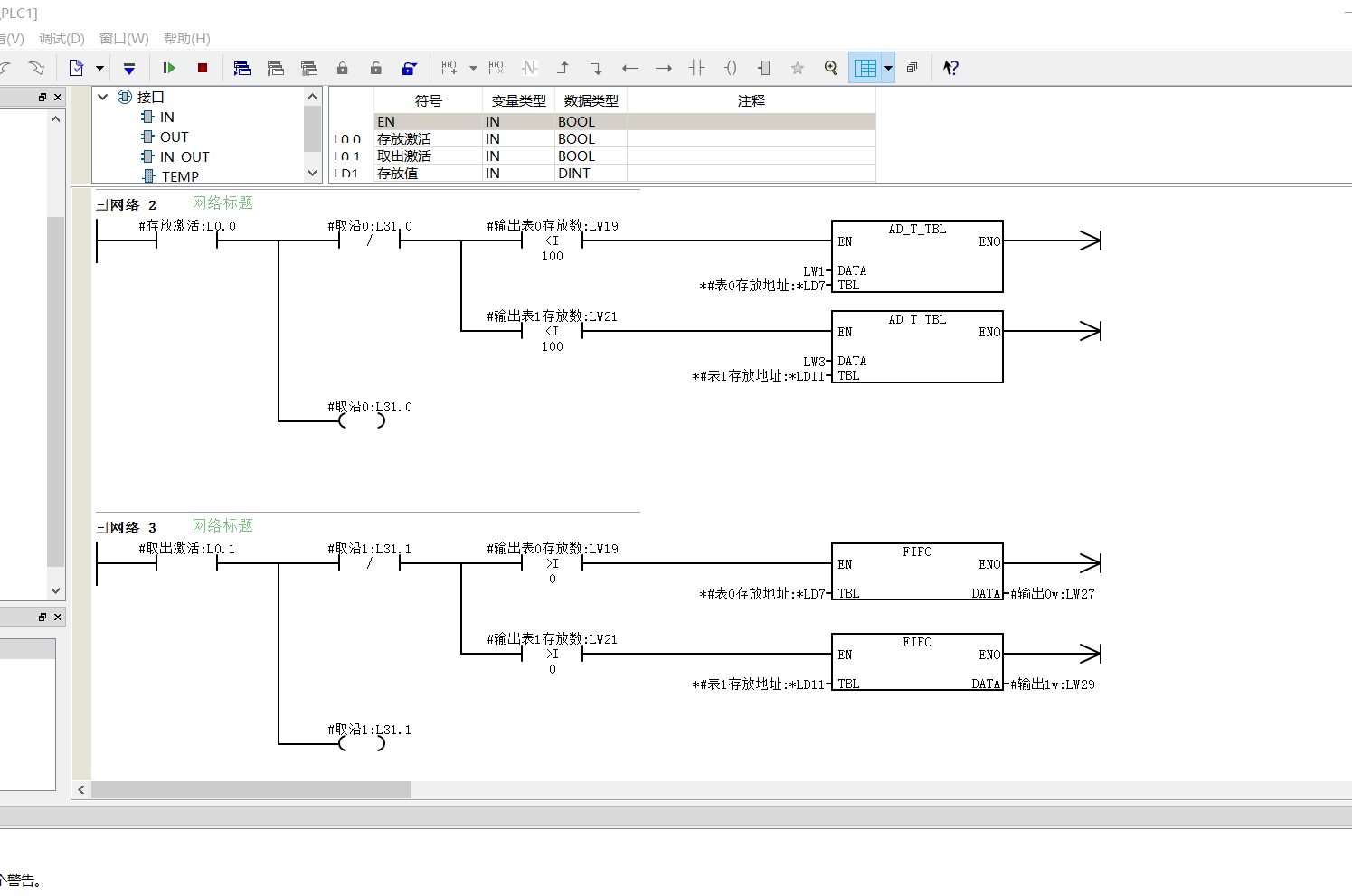This screenshot has width=1352, height=896.
Task: Open the dropdown beside the compile icon
Action: tap(99, 68)
